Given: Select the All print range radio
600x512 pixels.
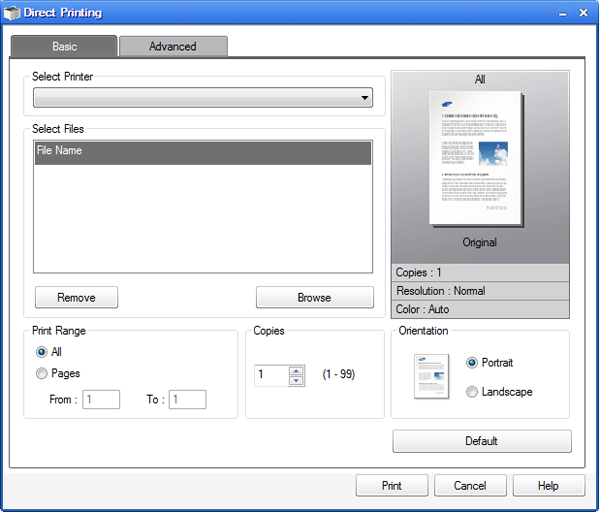Looking at the screenshot, I should (41, 352).
